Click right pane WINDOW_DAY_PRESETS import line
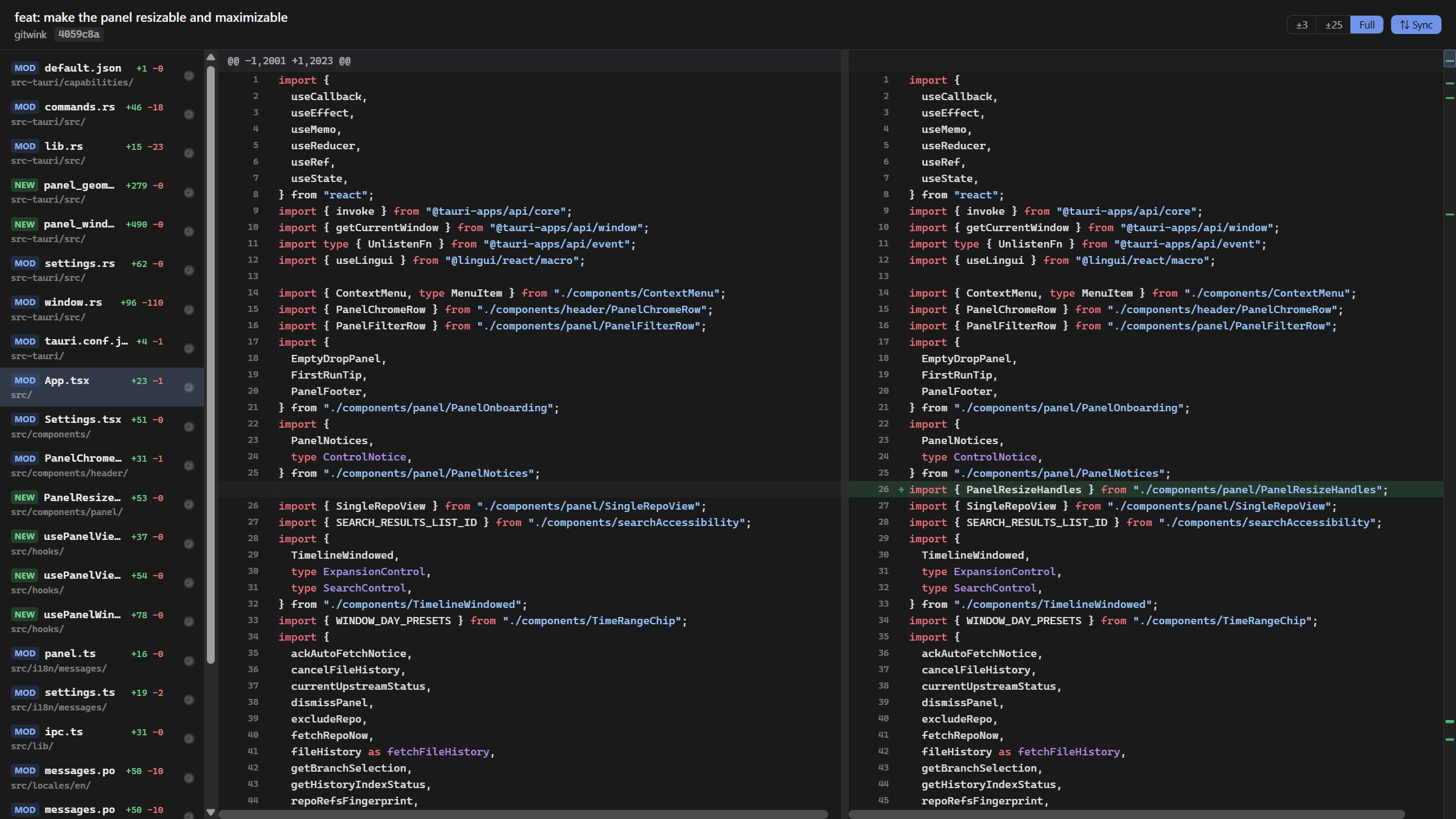 coord(1113,621)
